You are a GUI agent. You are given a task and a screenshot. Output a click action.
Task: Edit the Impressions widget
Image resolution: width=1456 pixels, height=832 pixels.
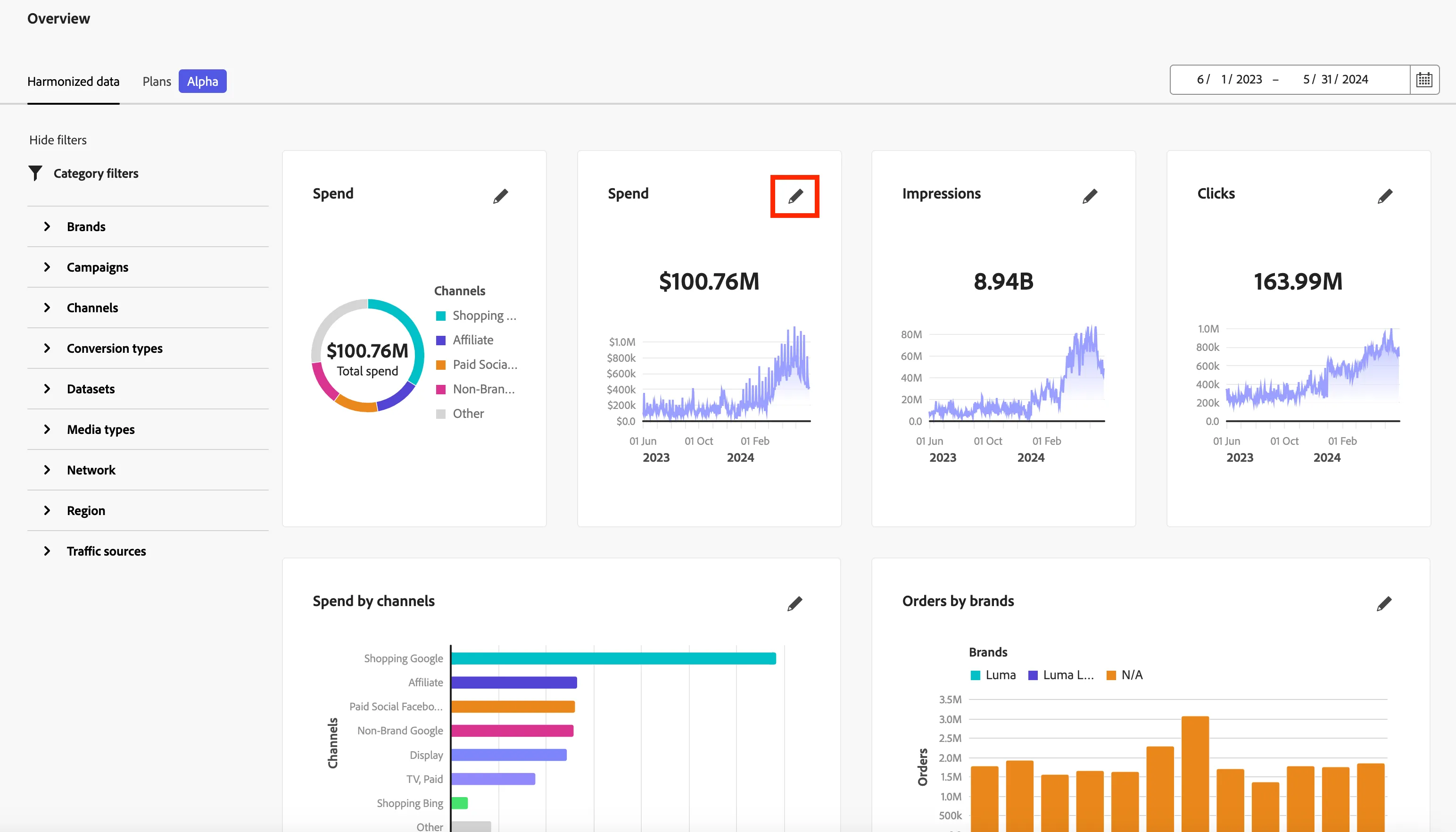(x=1090, y=196)
